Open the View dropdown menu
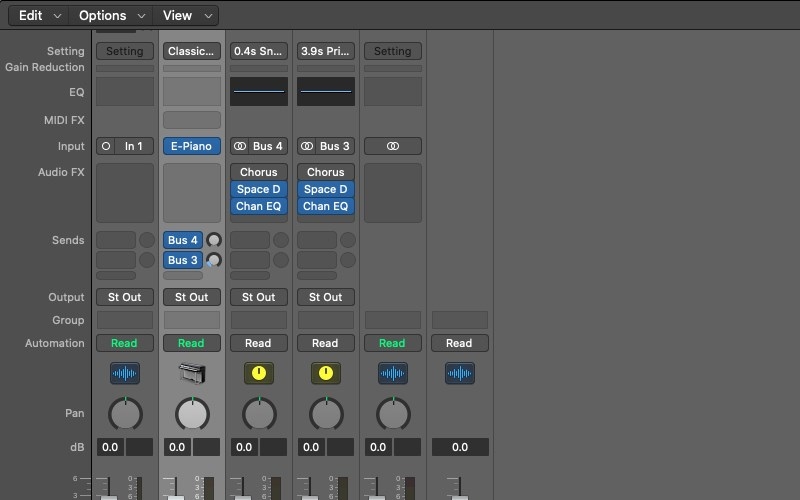Viewport: 800px width, 500px height. [187, 15]
